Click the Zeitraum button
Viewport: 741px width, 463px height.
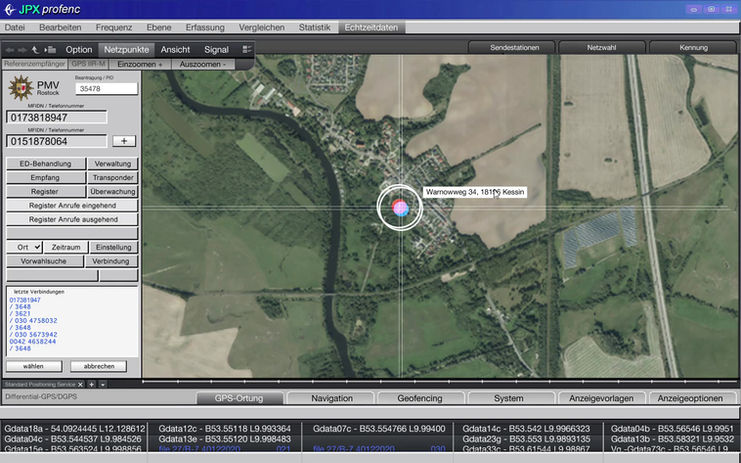point(66,247)
